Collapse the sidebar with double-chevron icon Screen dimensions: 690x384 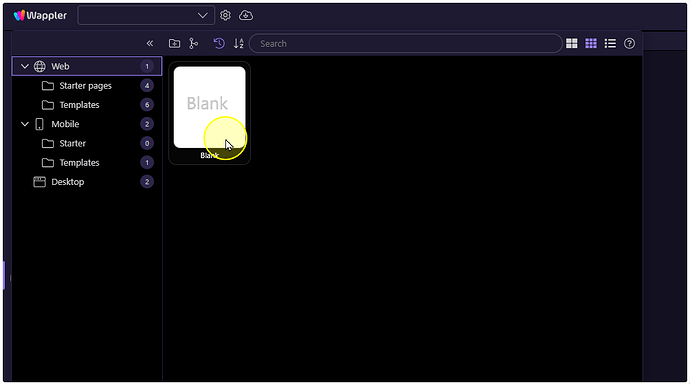pyautogui.click(x=150, y=44)
